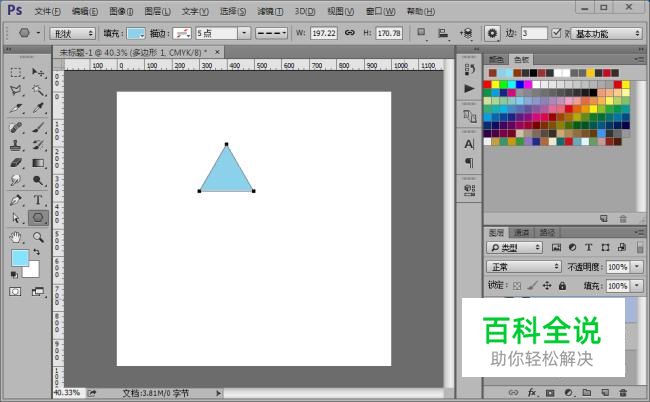Viewport: 650px width, 402px height.
Task: Open the dashed stroke style dropdown
Action: [271, 33]
